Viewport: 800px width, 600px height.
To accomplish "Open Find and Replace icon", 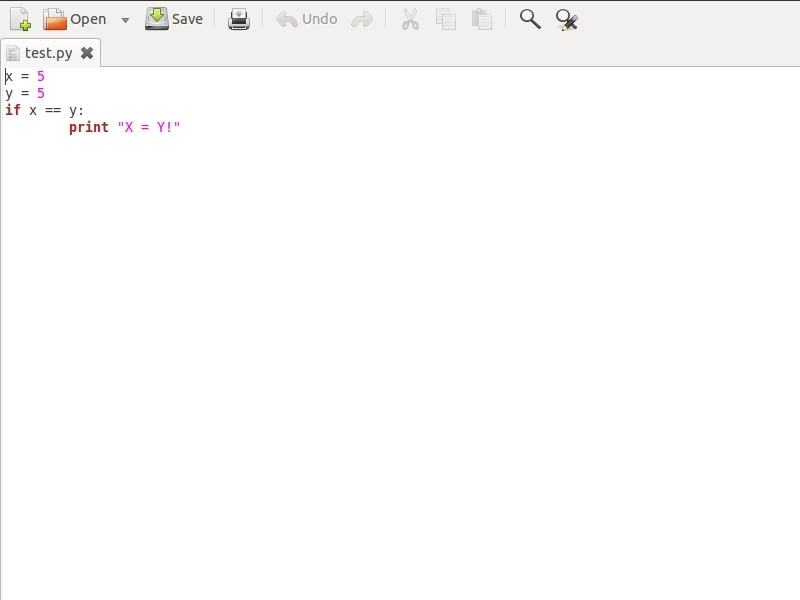I will click(567, 20).
